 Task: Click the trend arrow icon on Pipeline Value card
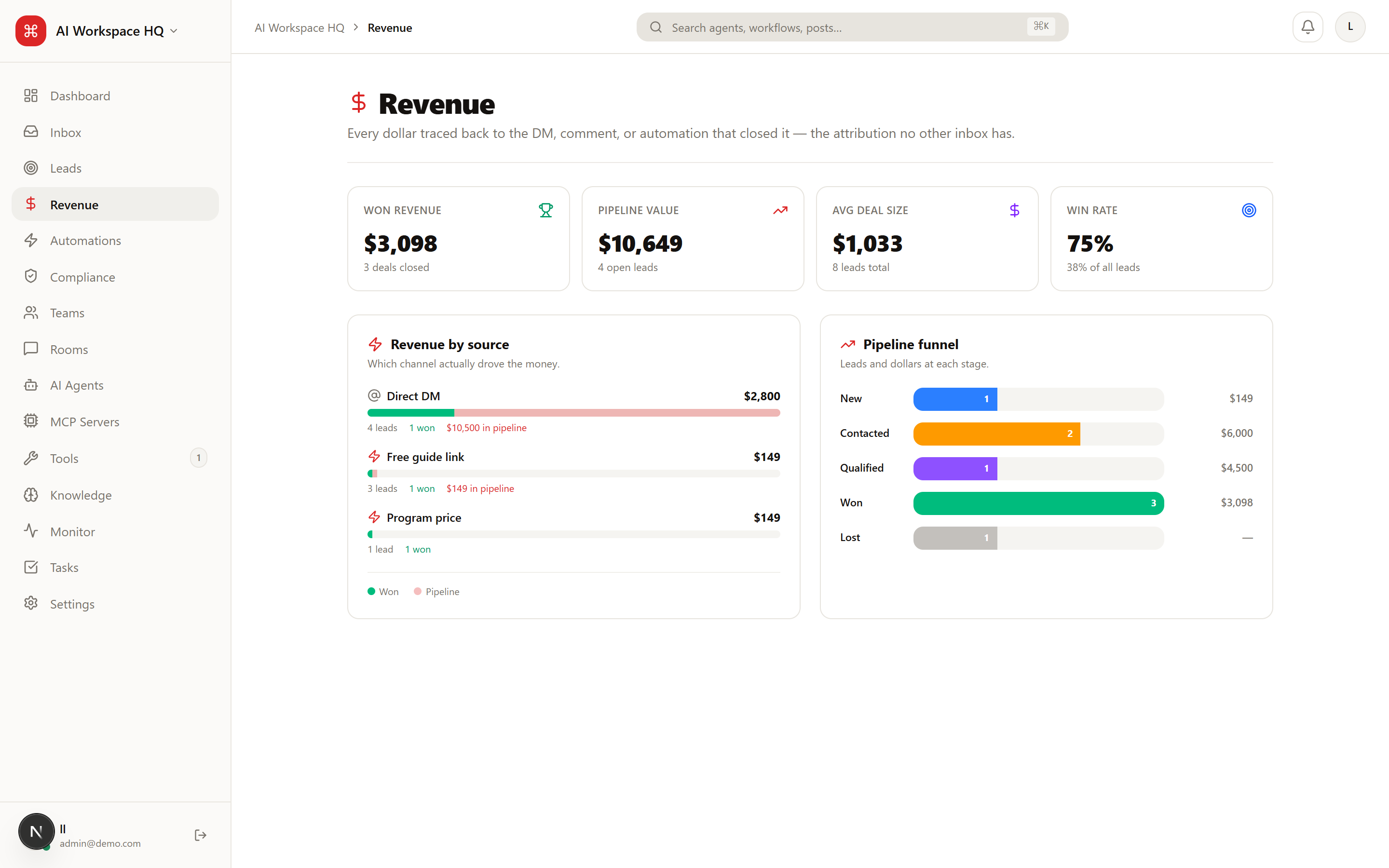[780, 211]
